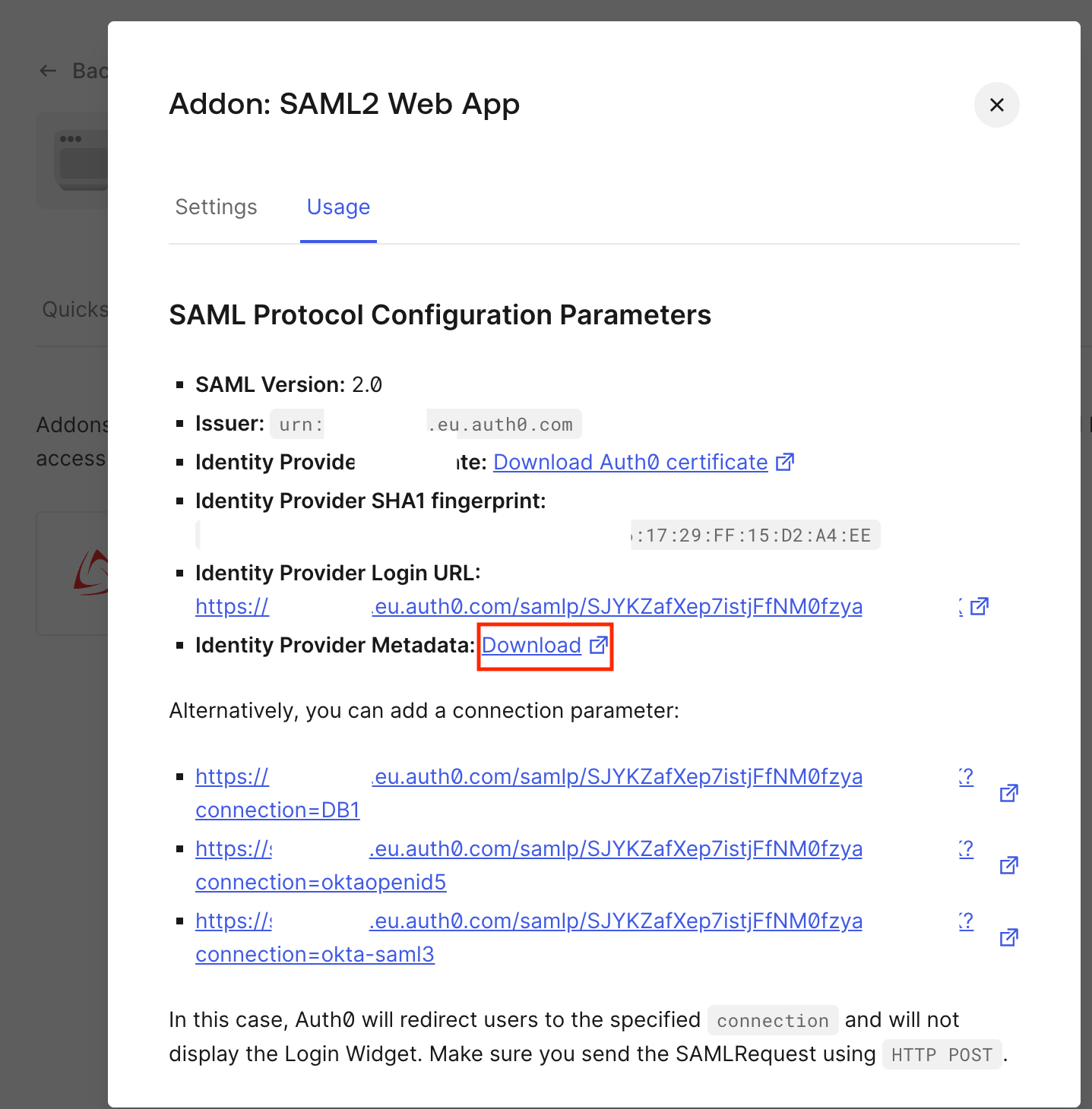Viewport: 1092px width, 1109px height.
Task: Select the Usage tab
Action: coord(338,207)
